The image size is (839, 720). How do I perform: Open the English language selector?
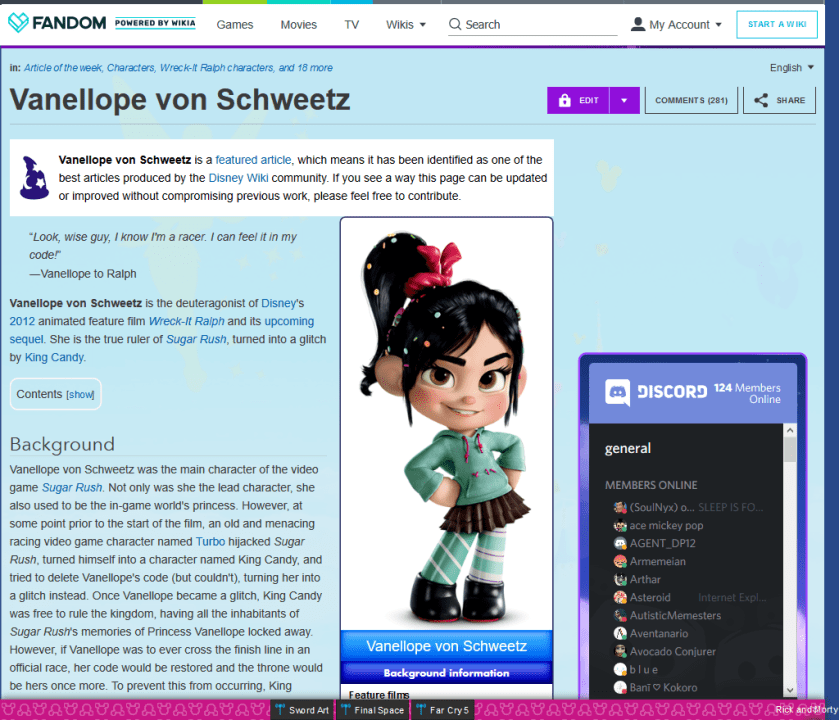pyautogui.click(x=791, y=67)
